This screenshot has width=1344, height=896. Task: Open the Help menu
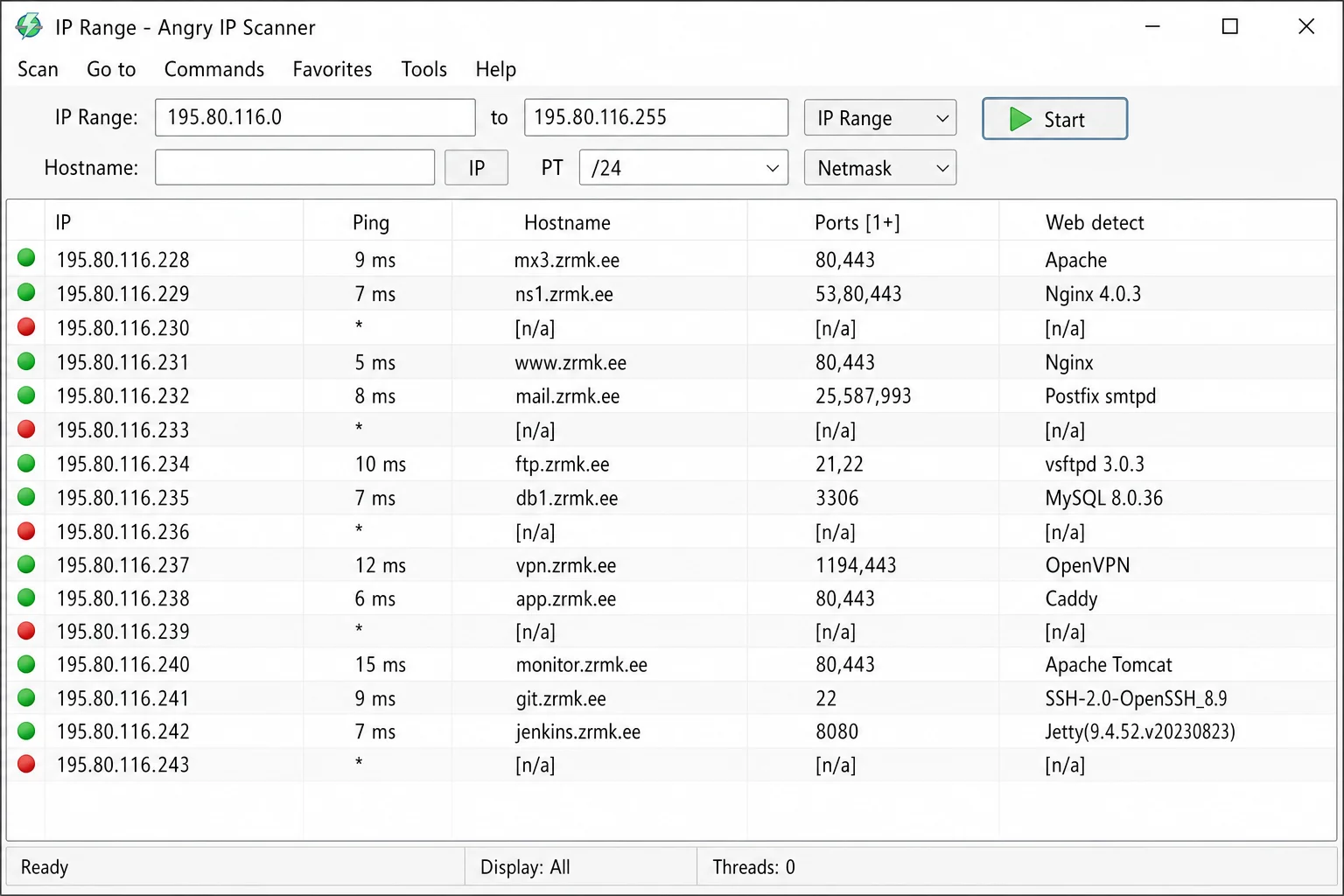coord(496,69)
